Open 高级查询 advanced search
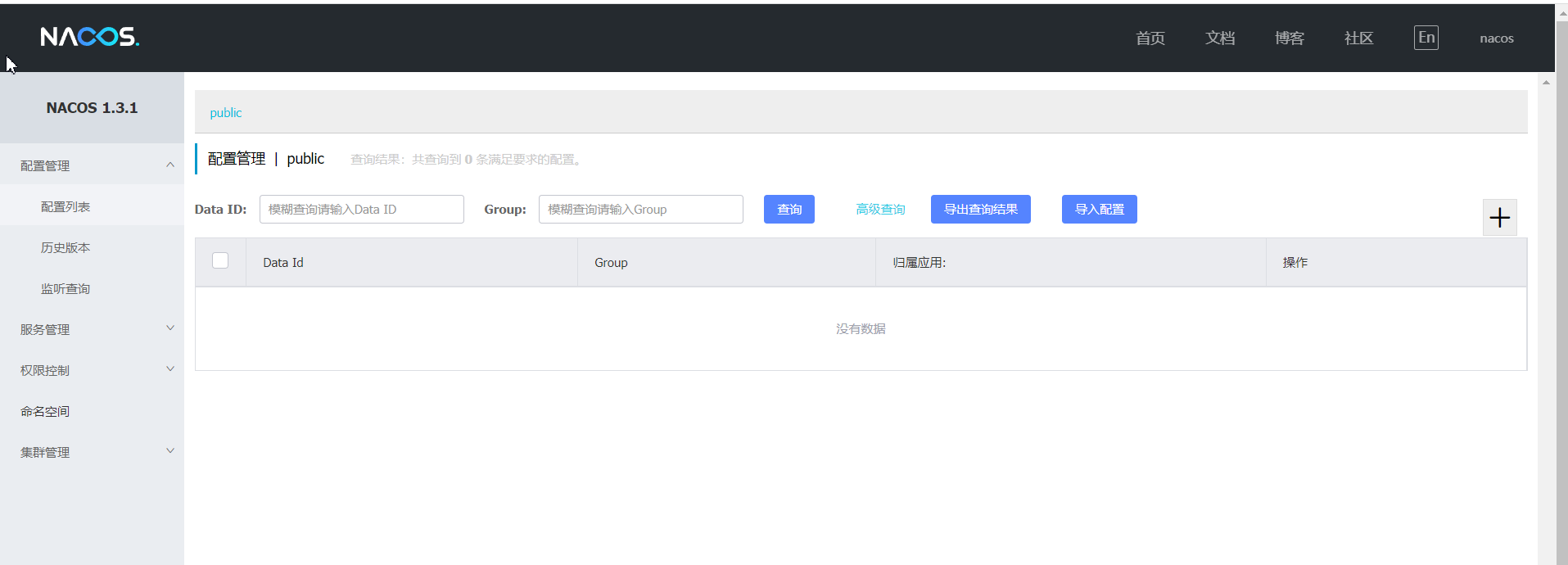The image size is (1568, 565). tap(880, 210)
